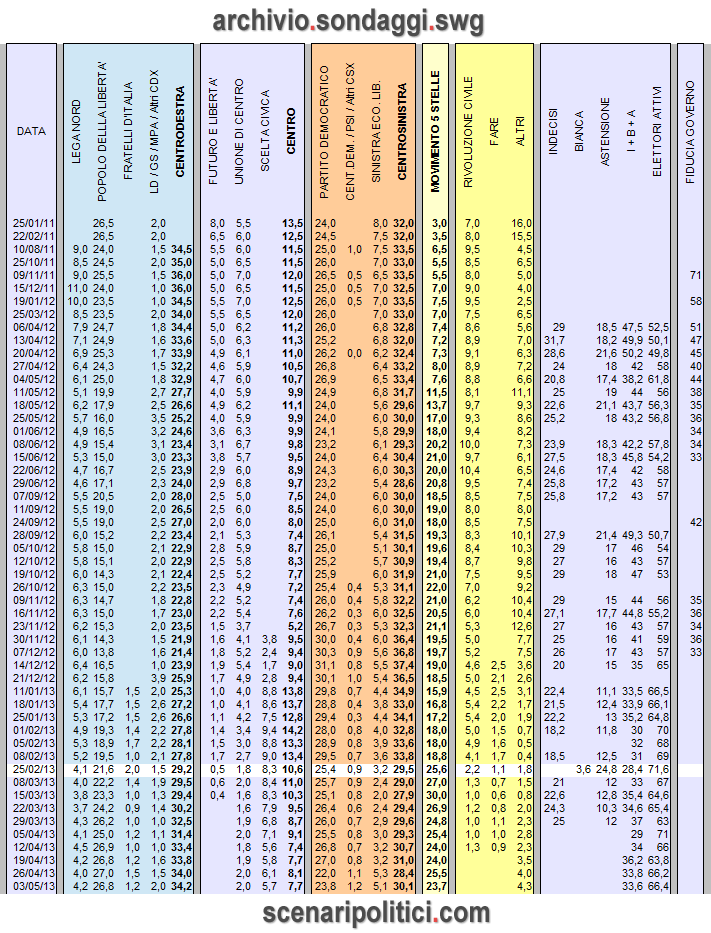Select the date cell 09/11/11
This screenshot has width=711, height=933.
click(33, 275)
